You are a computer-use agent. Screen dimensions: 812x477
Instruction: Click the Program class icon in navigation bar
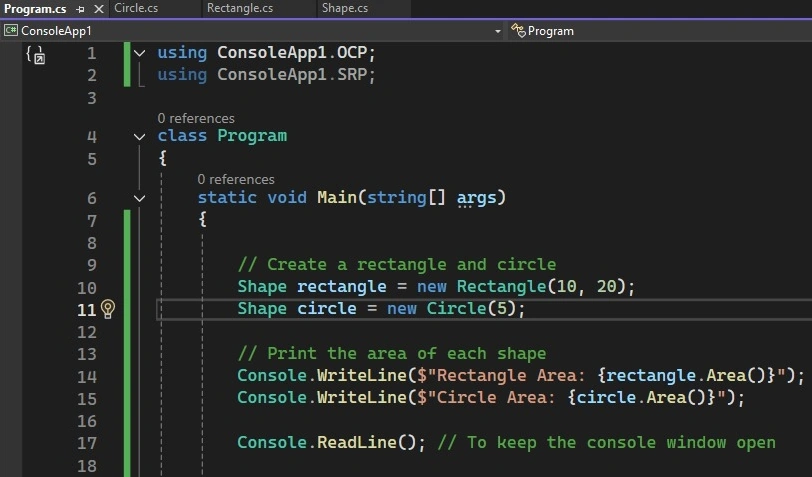coord(518,31)
